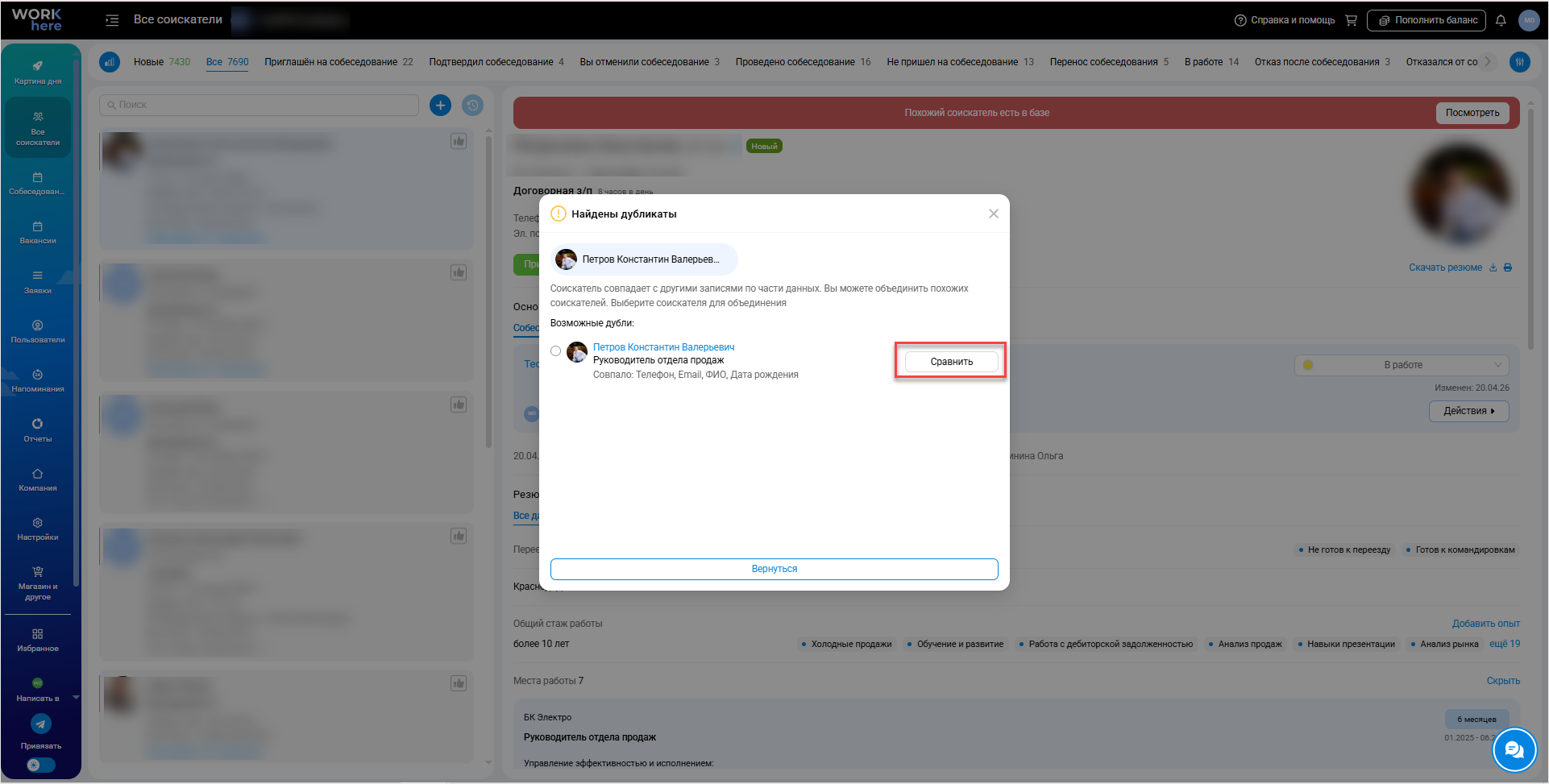Open Пользователи sidebar section
The image size is (1549, 784).
coord(38,331)
